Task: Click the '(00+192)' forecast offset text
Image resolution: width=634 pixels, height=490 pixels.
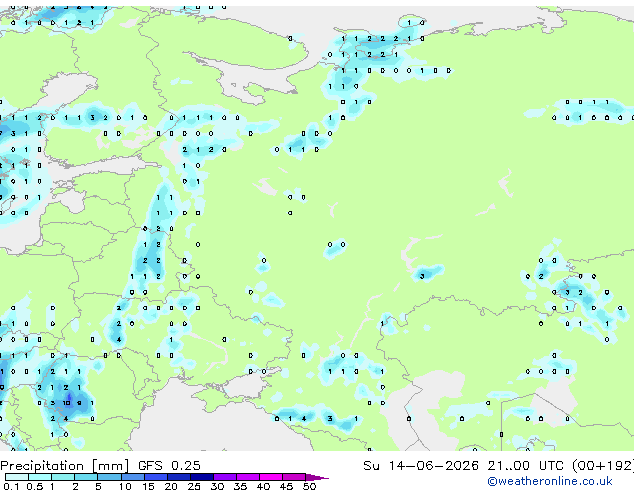Action: pyautogui.click(x=603, y=466)
